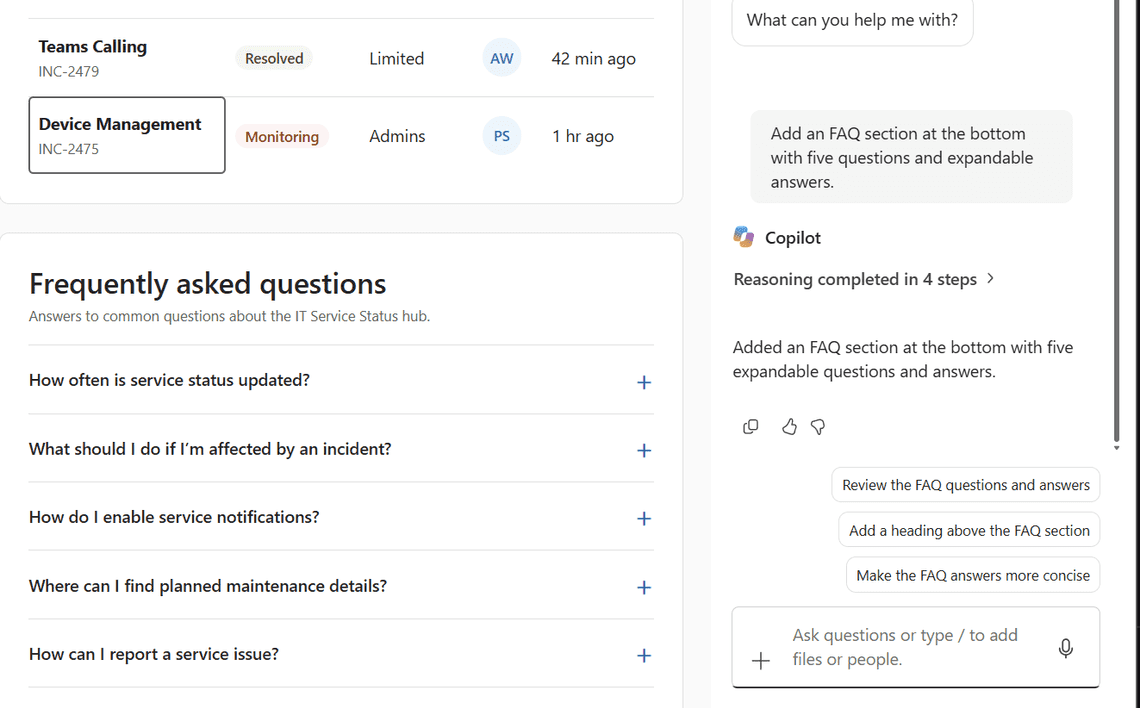Click the 'Add an FAQ section' user message
This screenshot has width=1140, height=708.
coord(911,157)
